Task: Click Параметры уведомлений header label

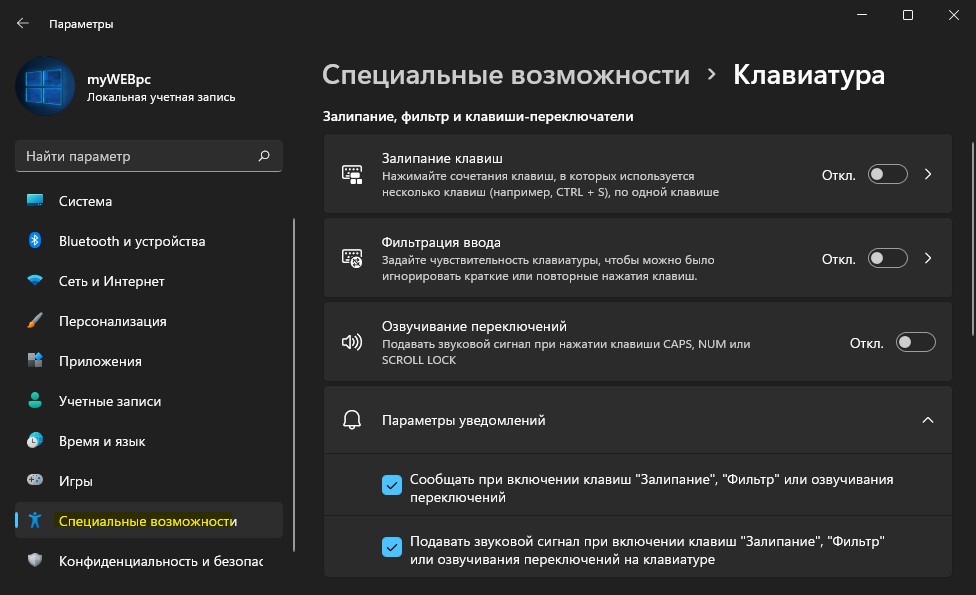Action: (463, 420)
